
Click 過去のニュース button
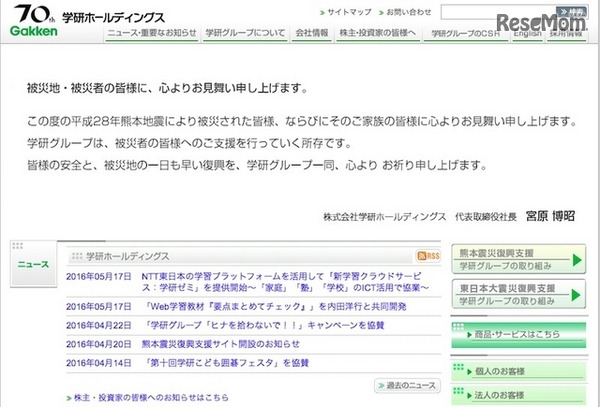pos(407,385)
